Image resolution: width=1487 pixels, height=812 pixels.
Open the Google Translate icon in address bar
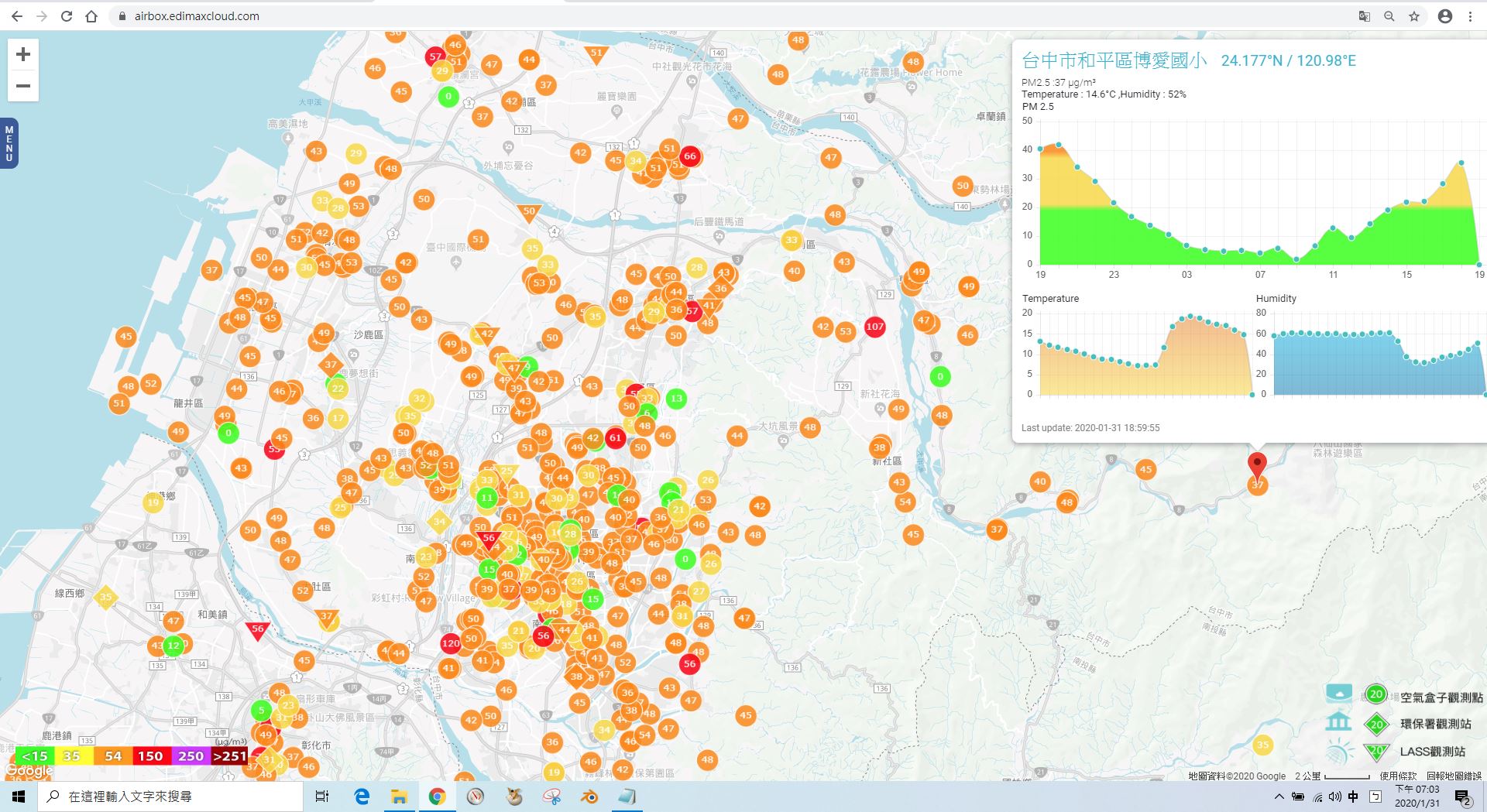[x=1365, y=16]
